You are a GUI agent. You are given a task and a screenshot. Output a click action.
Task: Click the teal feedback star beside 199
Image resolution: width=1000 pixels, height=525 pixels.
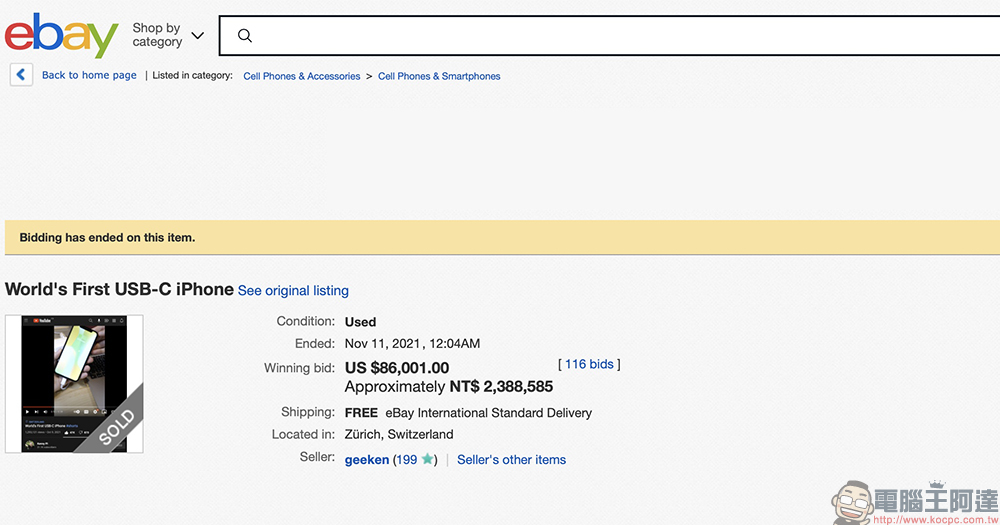pyautogui.click(x=428, y=460)
